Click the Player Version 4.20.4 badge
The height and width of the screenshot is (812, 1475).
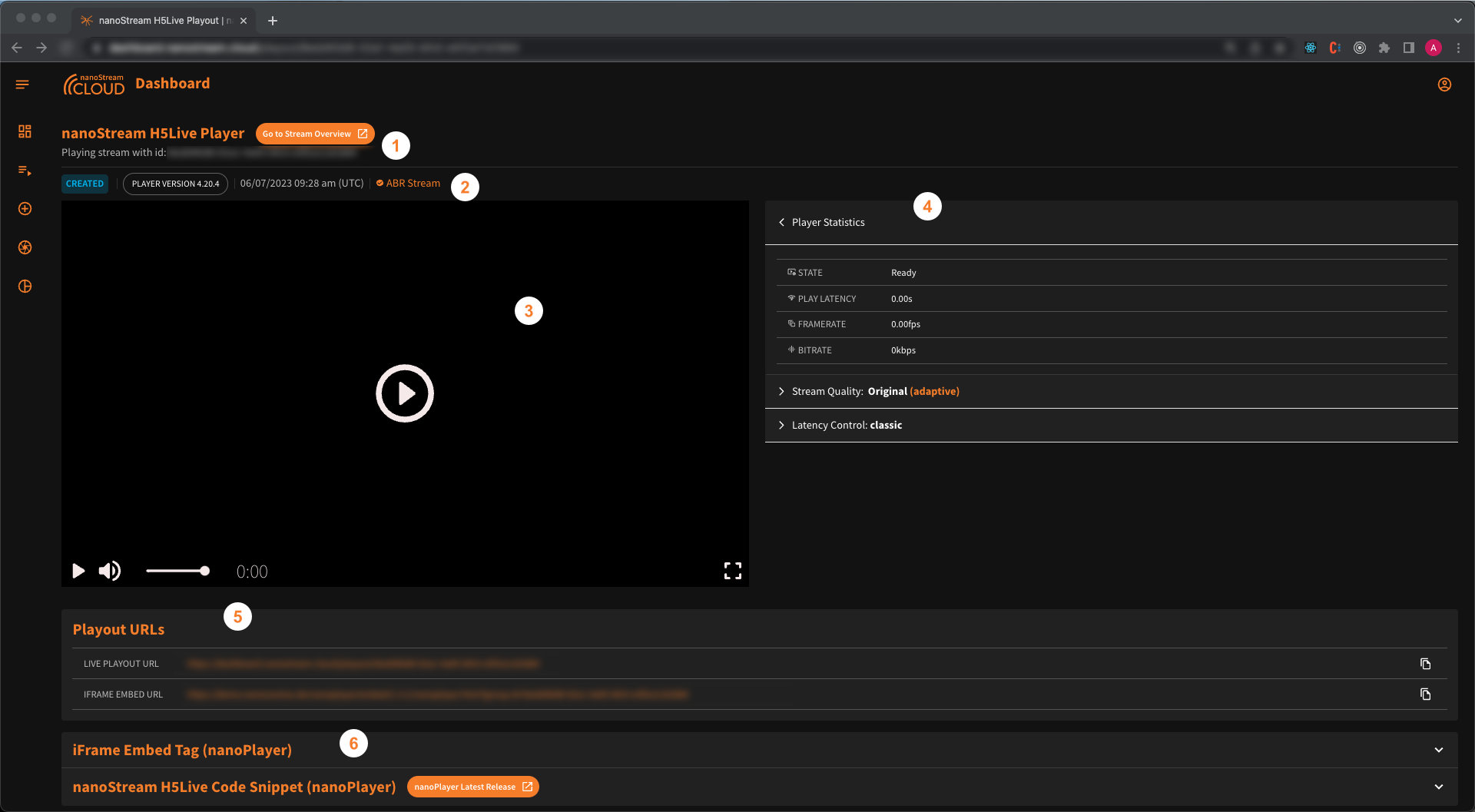(175, 184)
